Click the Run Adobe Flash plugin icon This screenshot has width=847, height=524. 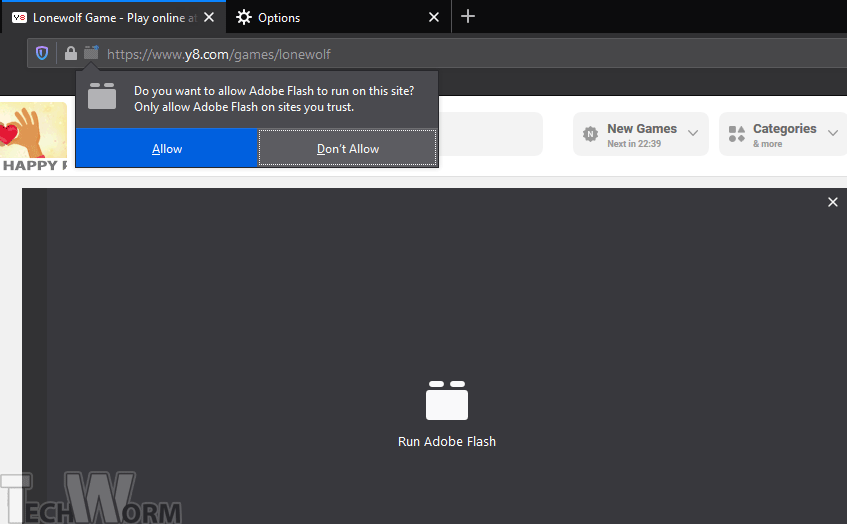tap(447, 400)
